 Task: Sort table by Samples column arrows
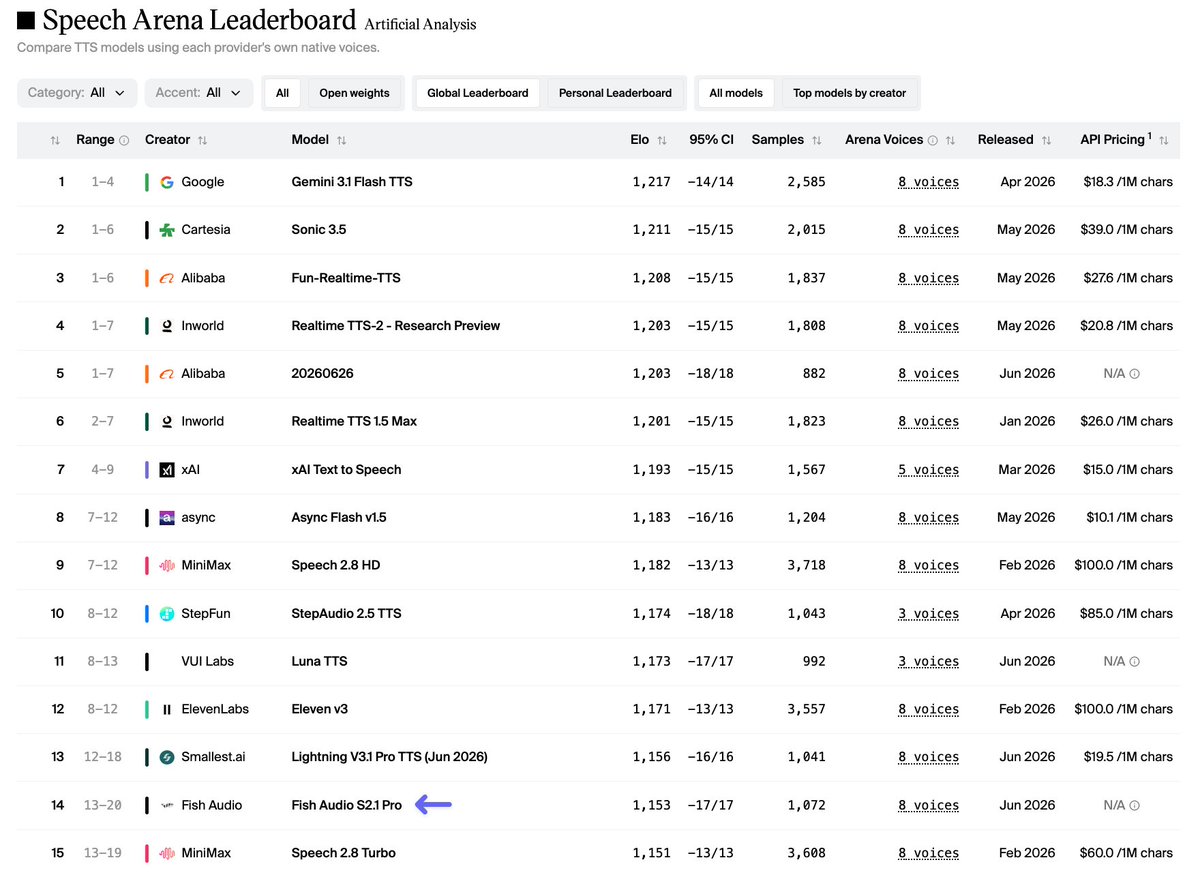pyautogui.click(x=817, y=141)
